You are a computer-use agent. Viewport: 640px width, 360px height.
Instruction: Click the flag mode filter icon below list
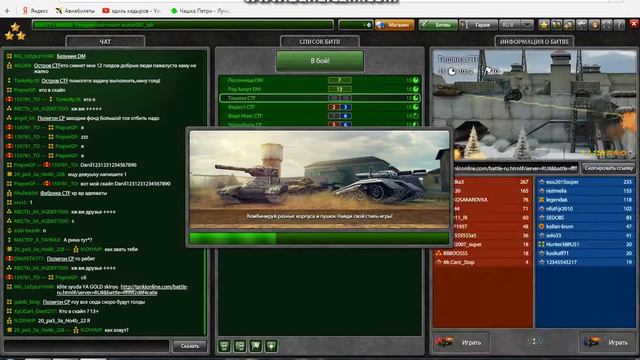point(256,346)
